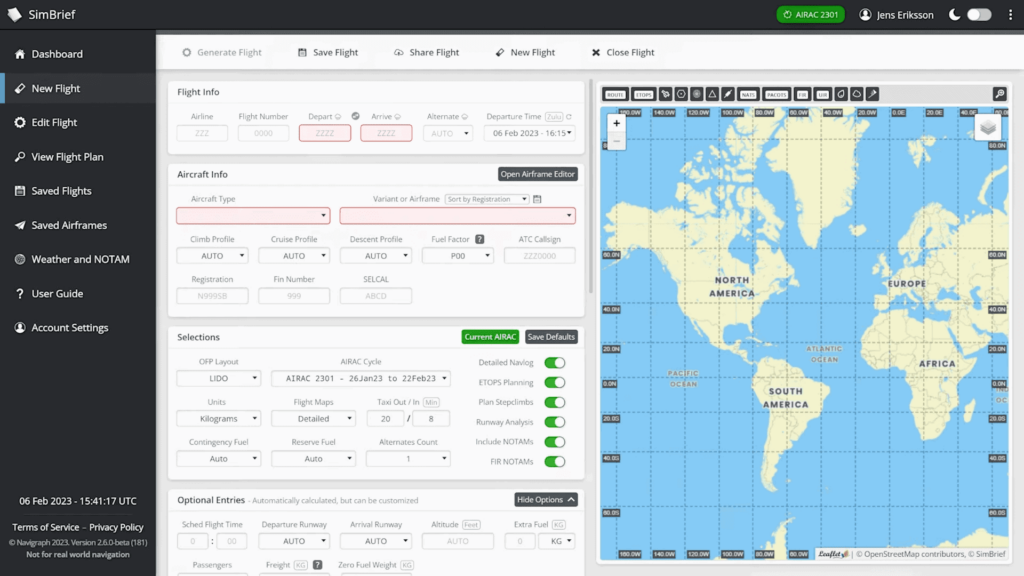The height and width of the screenshot is (576, 1024).
Task: Open the Airframe Editor
Action: [537, 173]
